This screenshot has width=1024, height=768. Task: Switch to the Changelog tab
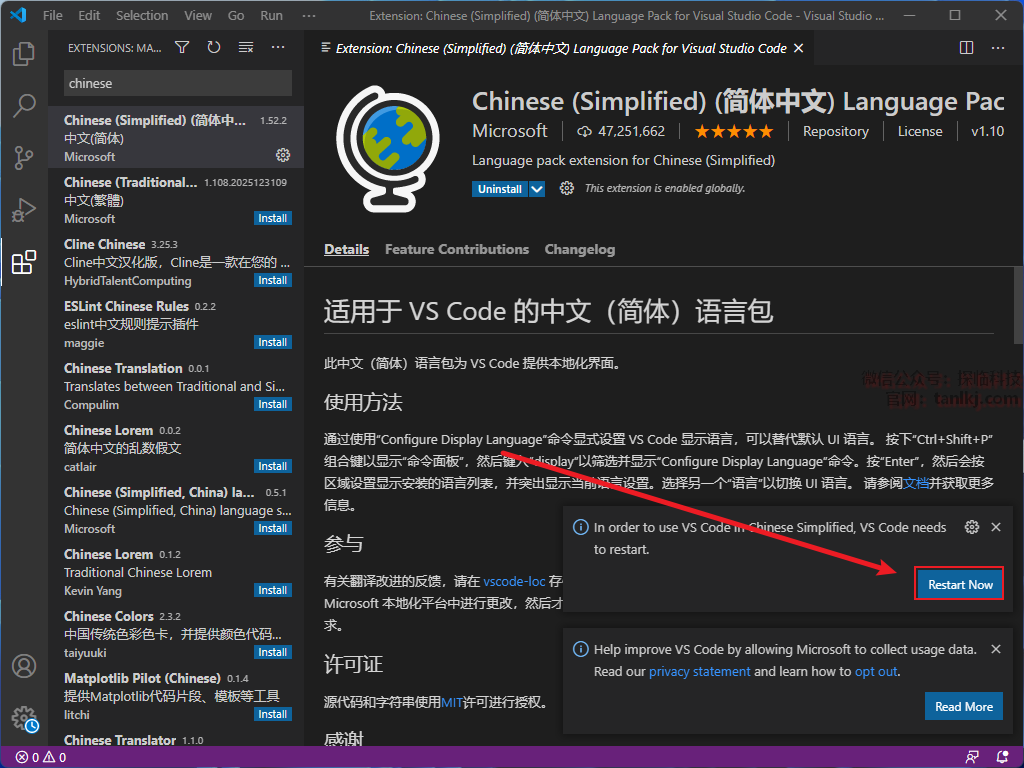click(579, 250)
